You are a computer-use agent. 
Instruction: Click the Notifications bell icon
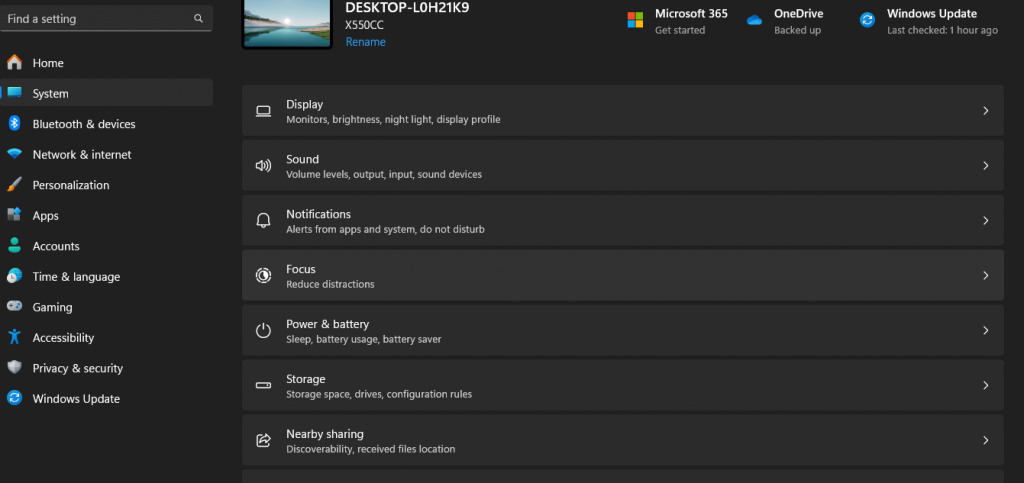point(263,221)
